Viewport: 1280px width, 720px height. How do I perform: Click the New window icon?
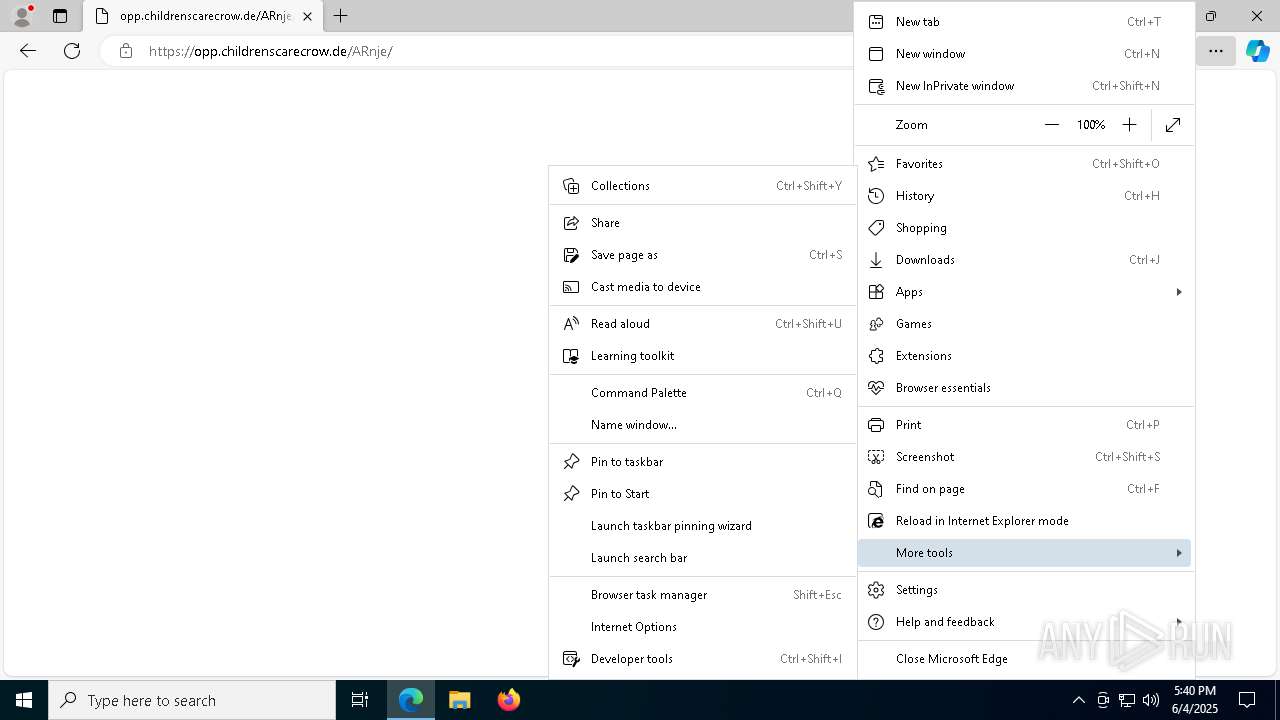876,54
